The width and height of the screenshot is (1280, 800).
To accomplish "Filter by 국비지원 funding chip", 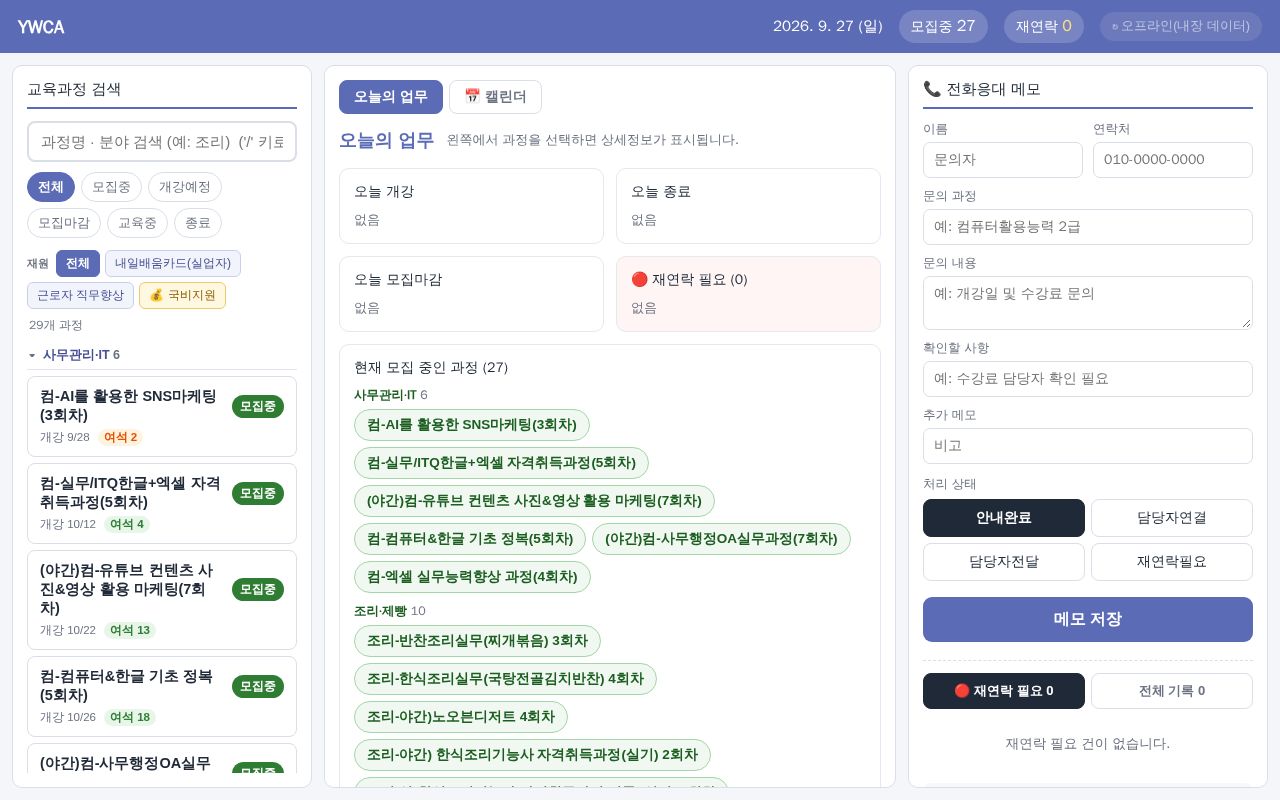I will pyautogui.click(x=182, y=296).
